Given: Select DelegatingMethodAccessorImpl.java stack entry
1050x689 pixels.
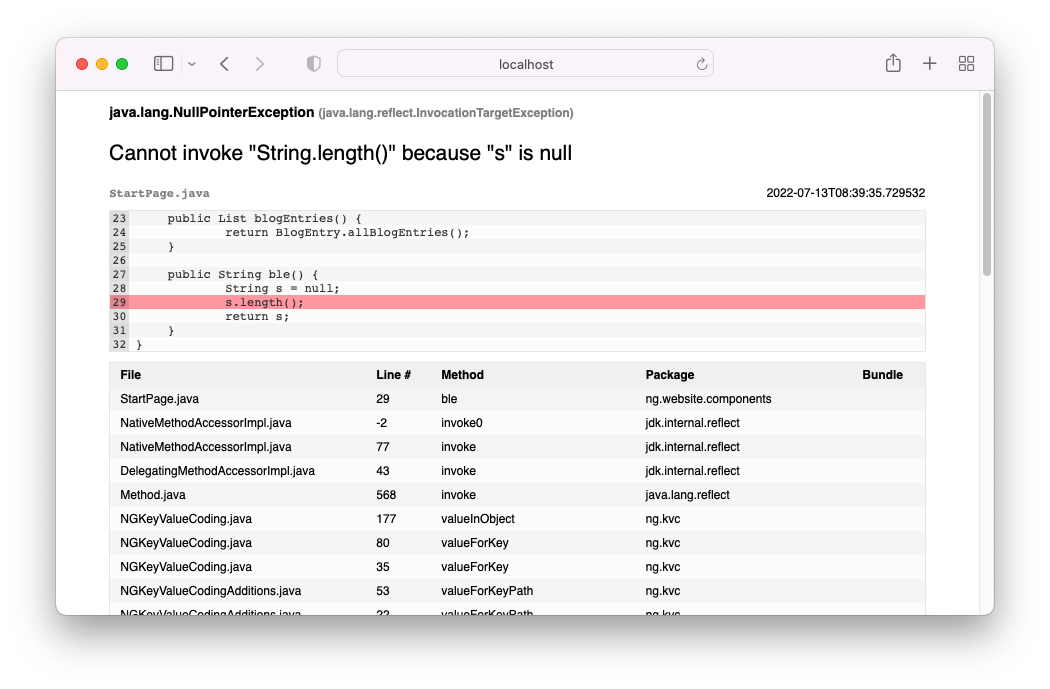Looking at the screenshot, I should click(218, 471).
